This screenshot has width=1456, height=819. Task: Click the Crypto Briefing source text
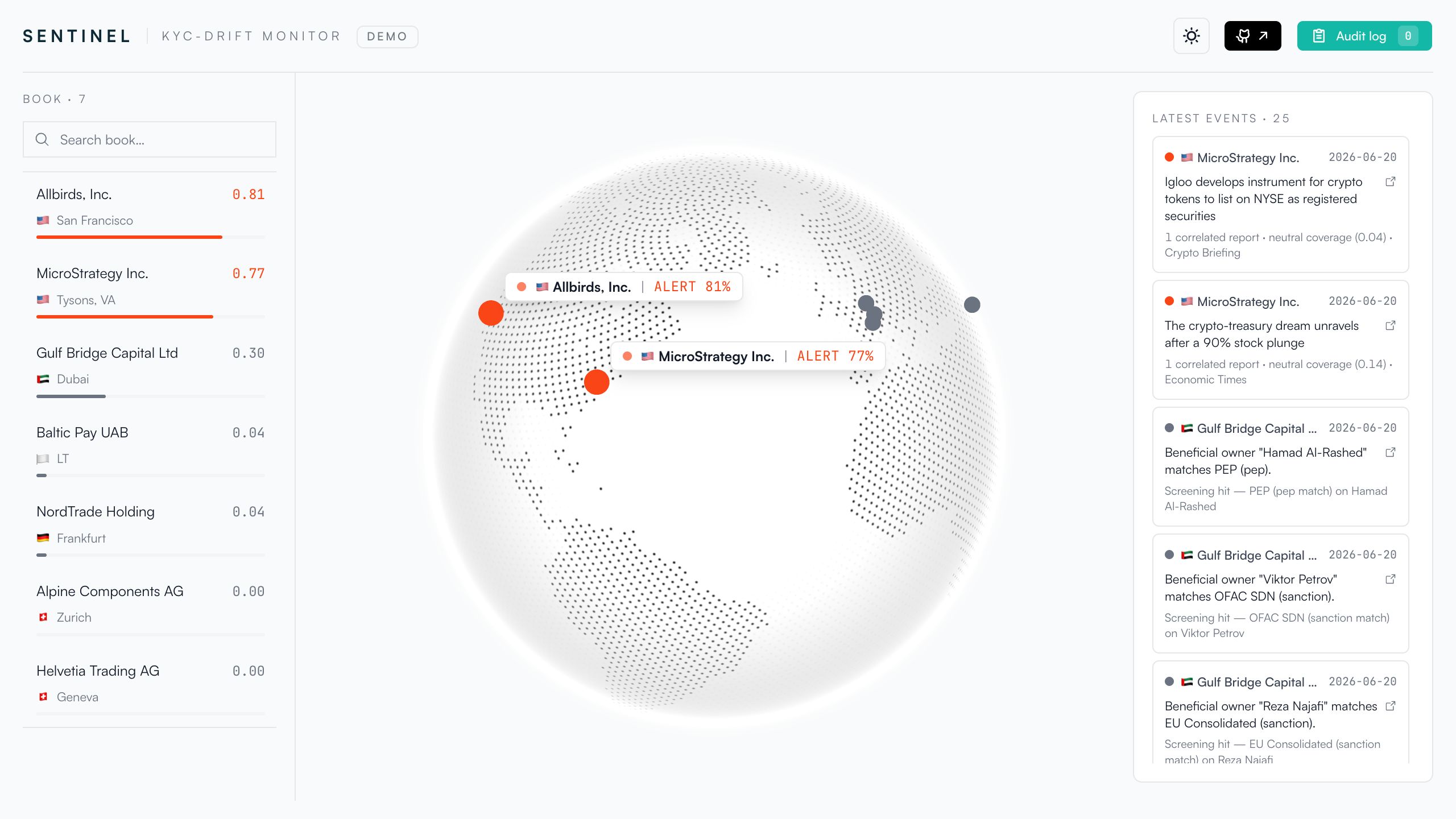coord(1202,253)
